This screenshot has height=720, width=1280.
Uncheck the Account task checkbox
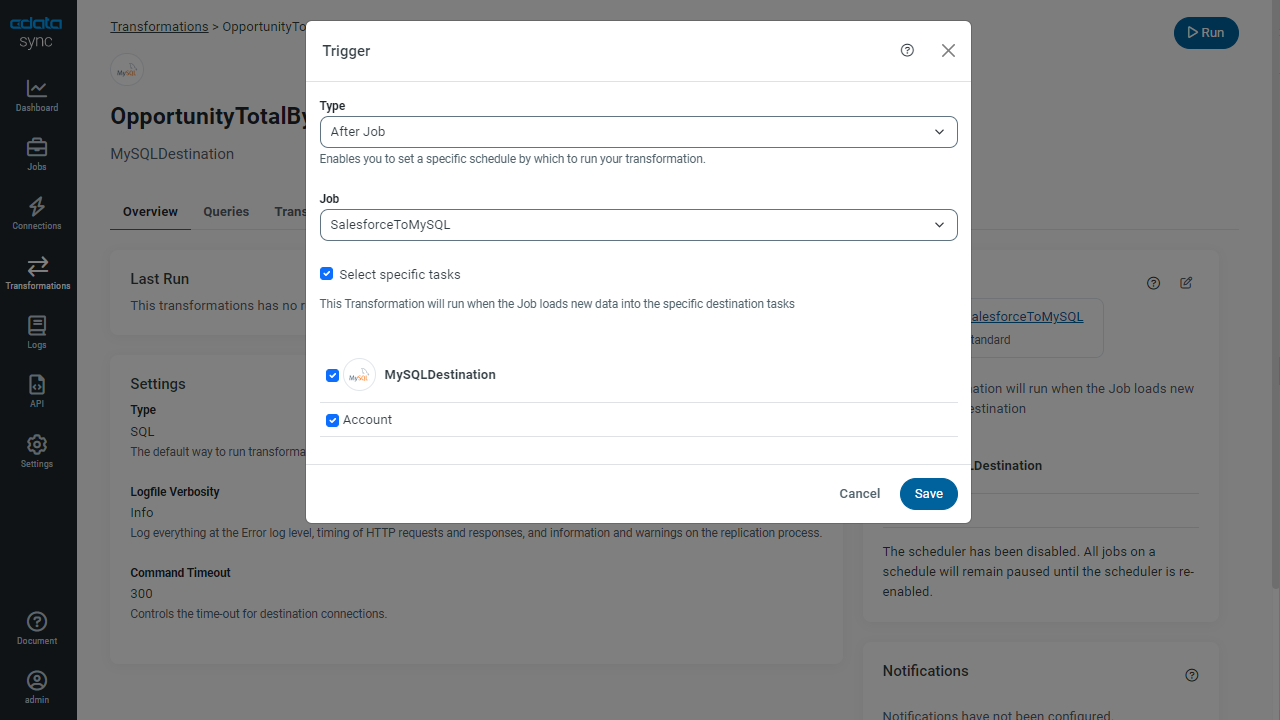pos(332,420)
